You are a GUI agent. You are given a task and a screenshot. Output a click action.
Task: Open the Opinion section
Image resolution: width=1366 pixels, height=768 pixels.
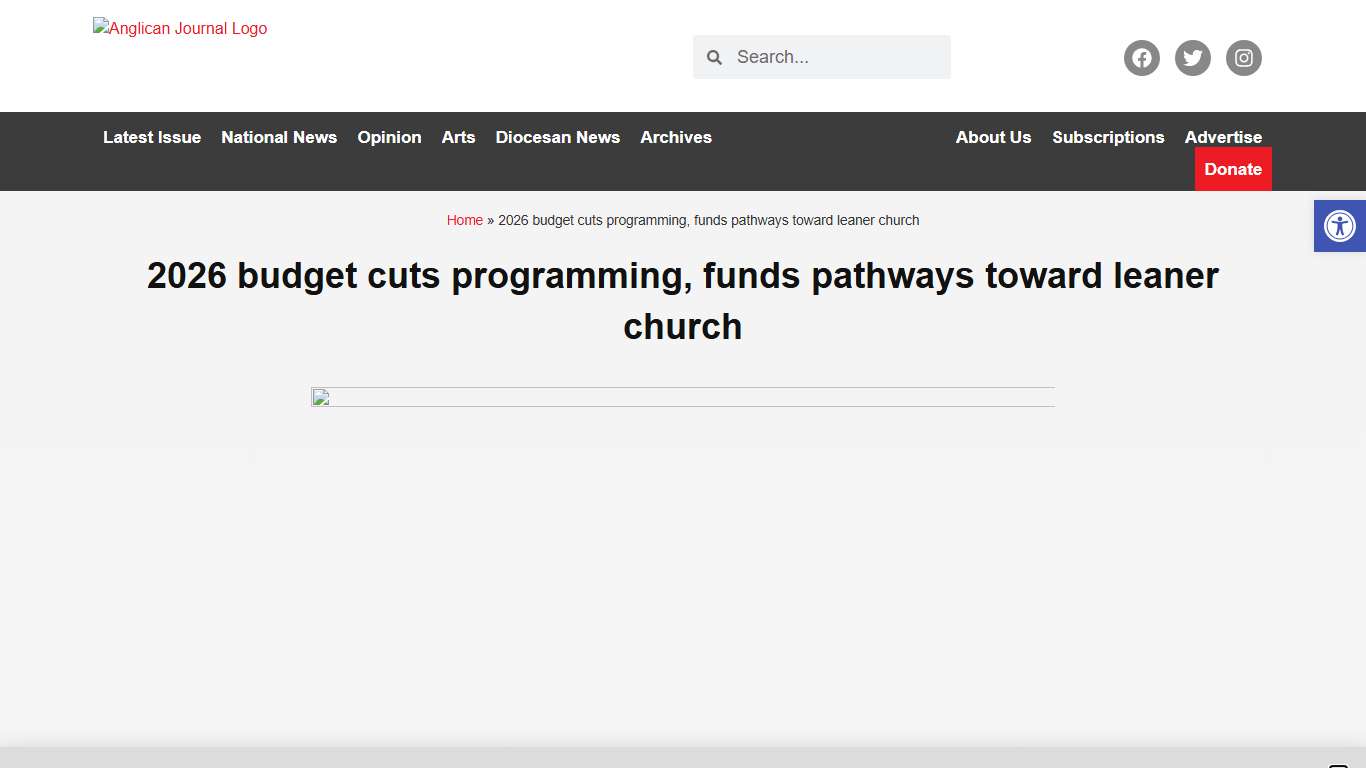(x=389, y=137)
